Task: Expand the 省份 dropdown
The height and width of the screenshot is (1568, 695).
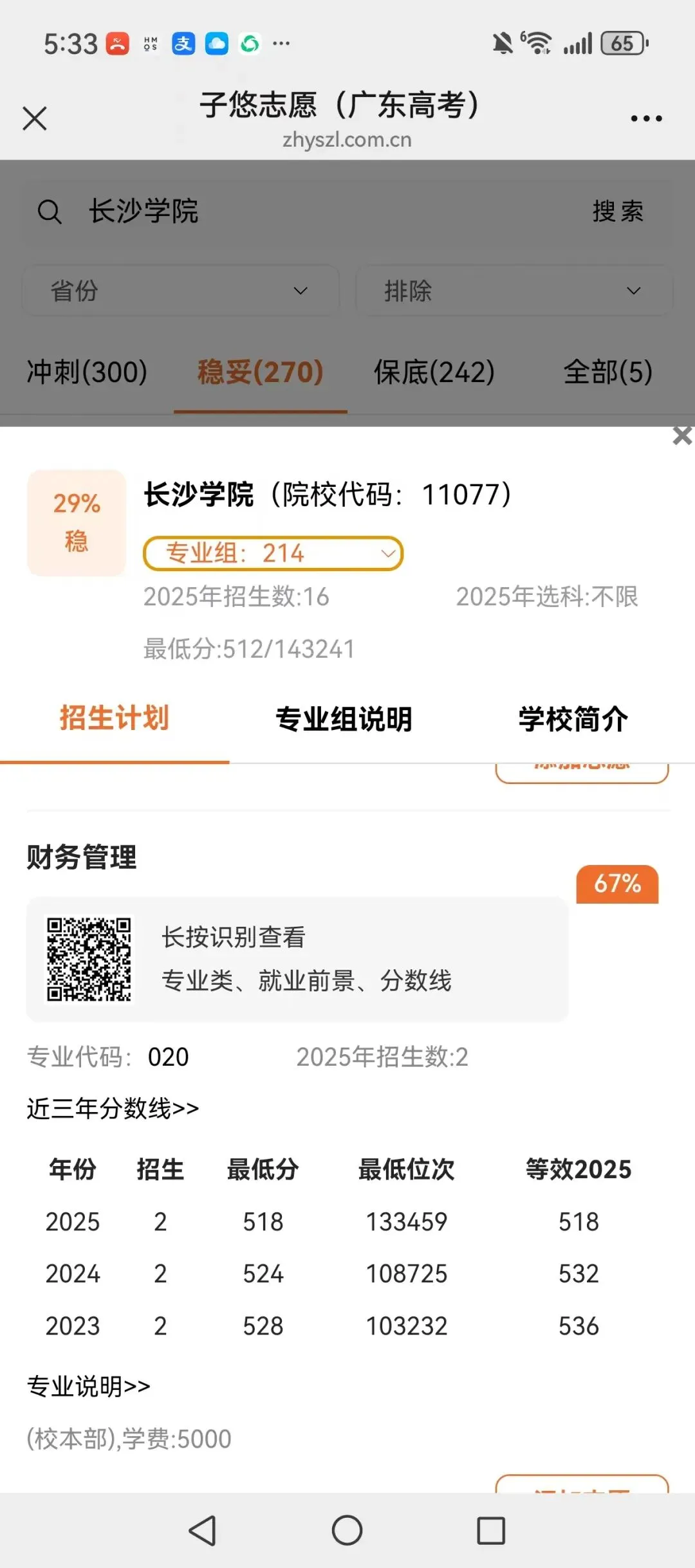Action: tap(181, 291)
